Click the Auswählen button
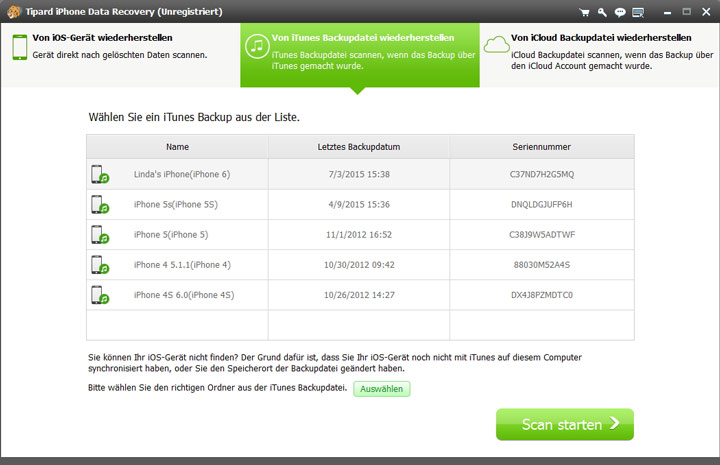The width and height of the screenshot is (720, 465). [x=381, y=389]
